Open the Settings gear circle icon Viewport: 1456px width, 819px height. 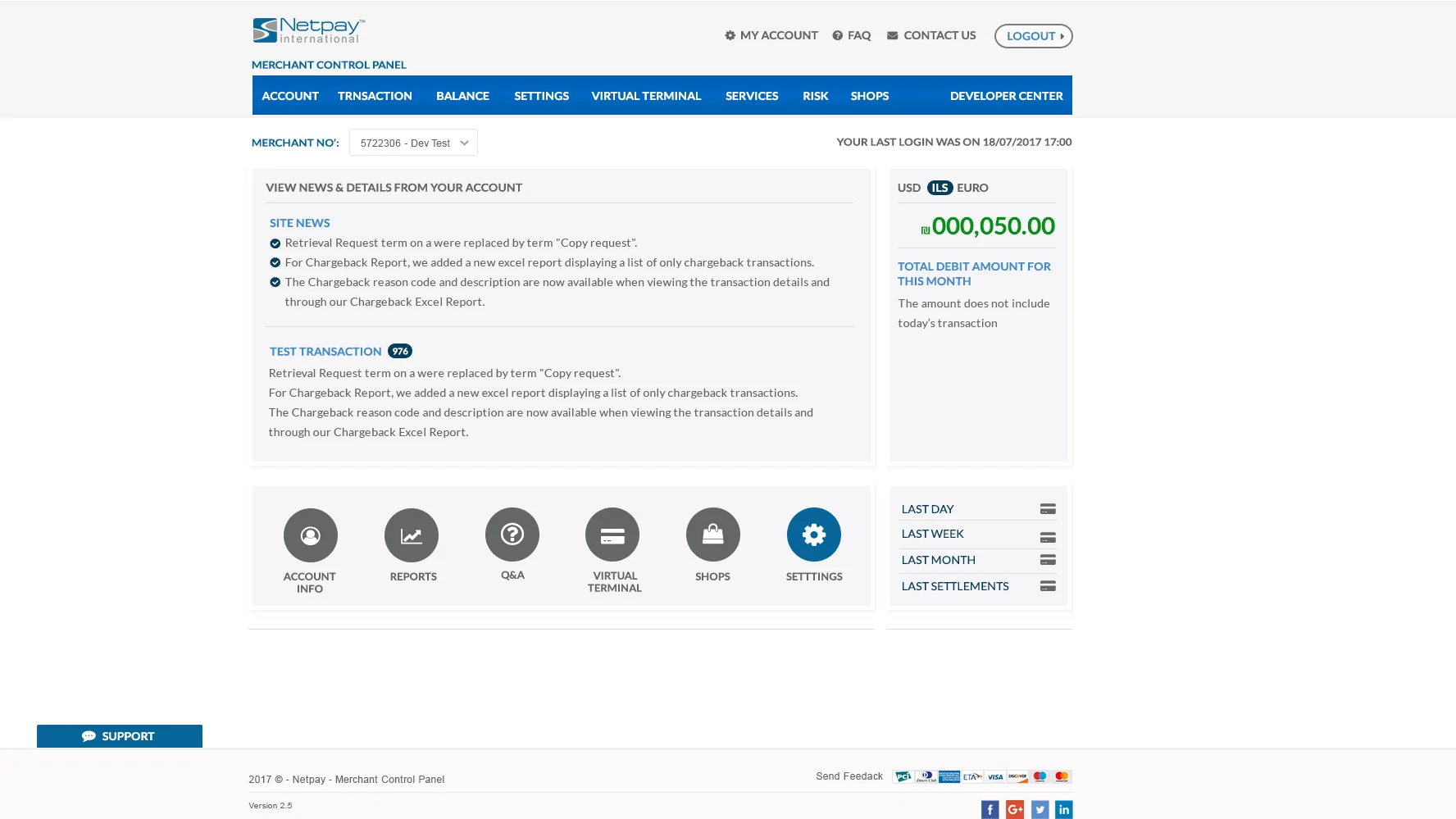pos(814,535)
